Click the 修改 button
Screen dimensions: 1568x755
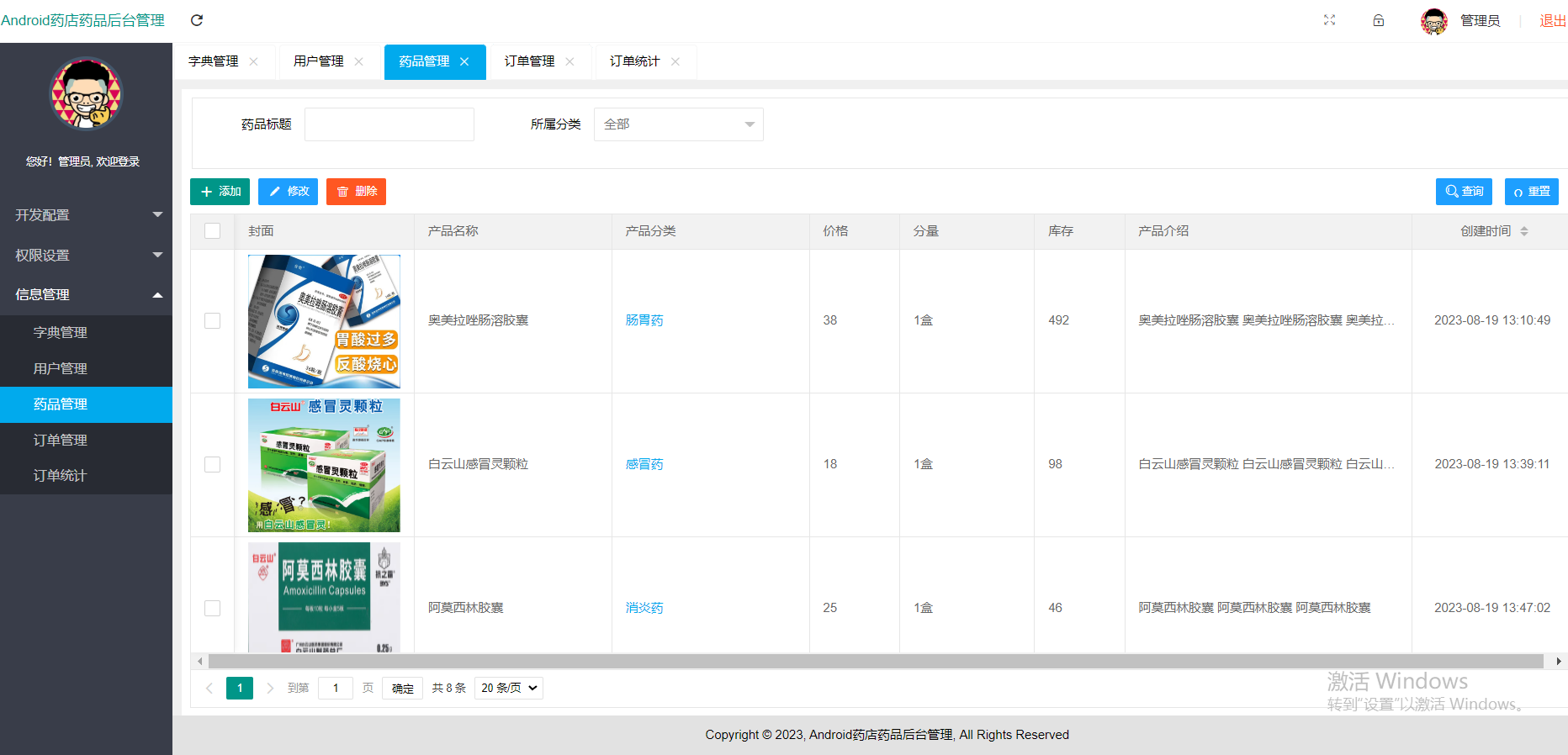coord(288,192)
